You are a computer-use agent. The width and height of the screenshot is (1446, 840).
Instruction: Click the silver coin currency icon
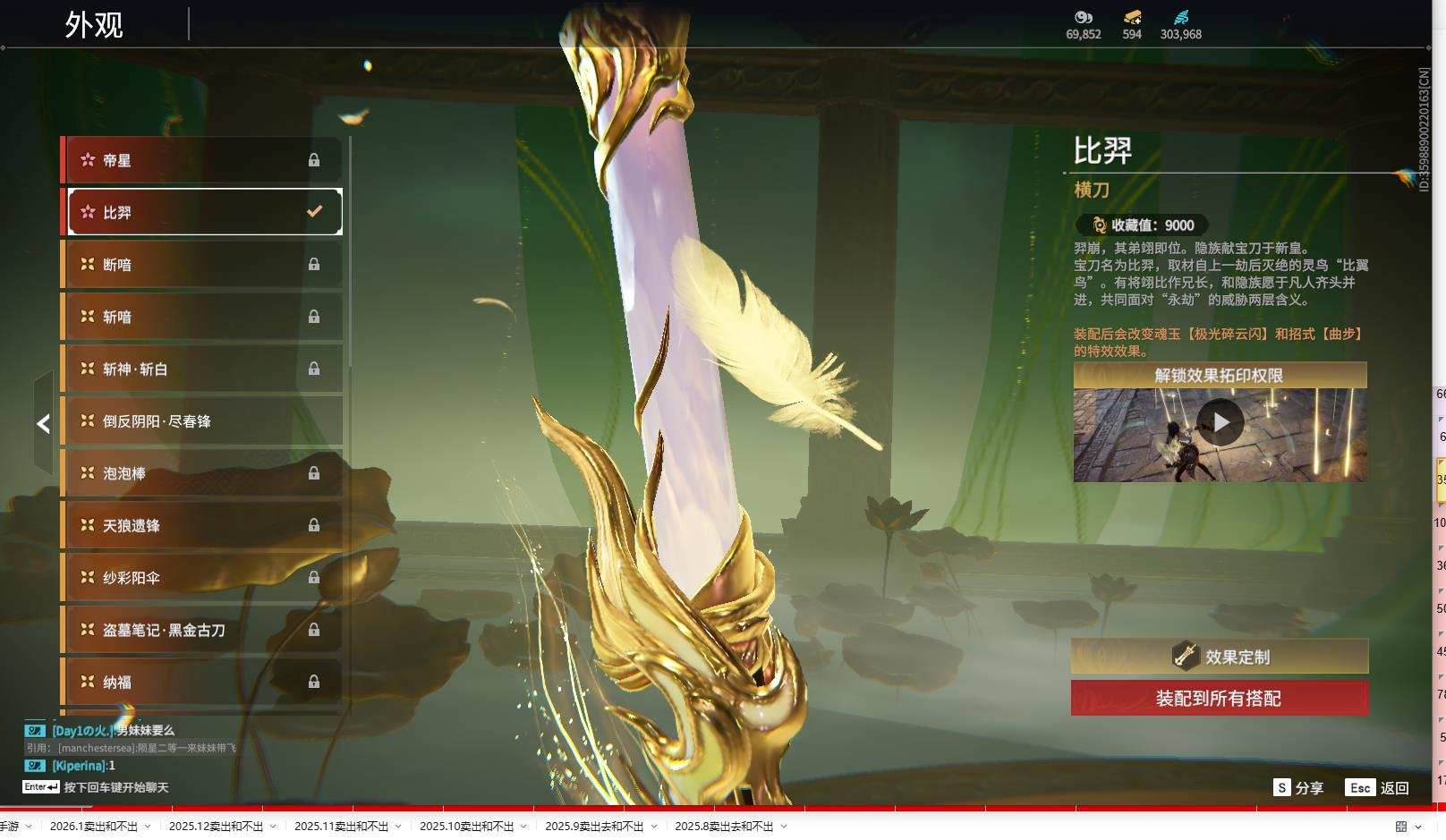[1084, 17]
